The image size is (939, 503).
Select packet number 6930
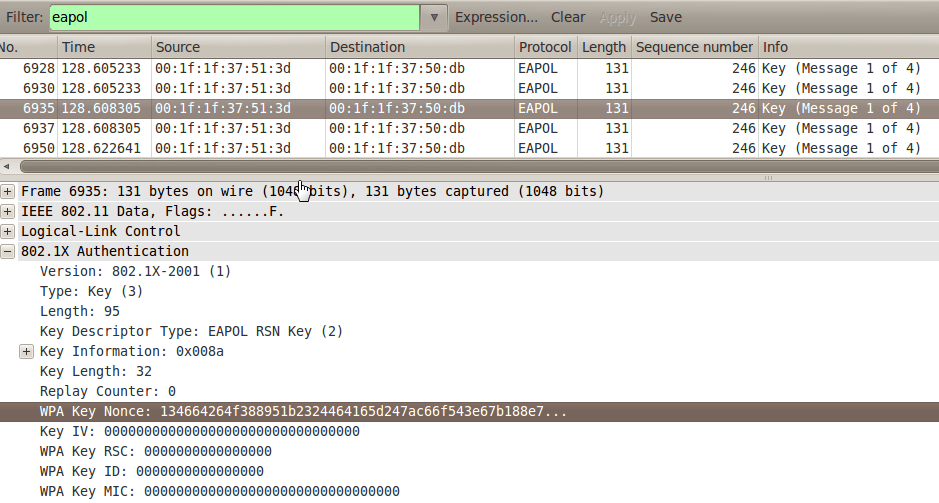pyautogui.click(x=470, y=89)
